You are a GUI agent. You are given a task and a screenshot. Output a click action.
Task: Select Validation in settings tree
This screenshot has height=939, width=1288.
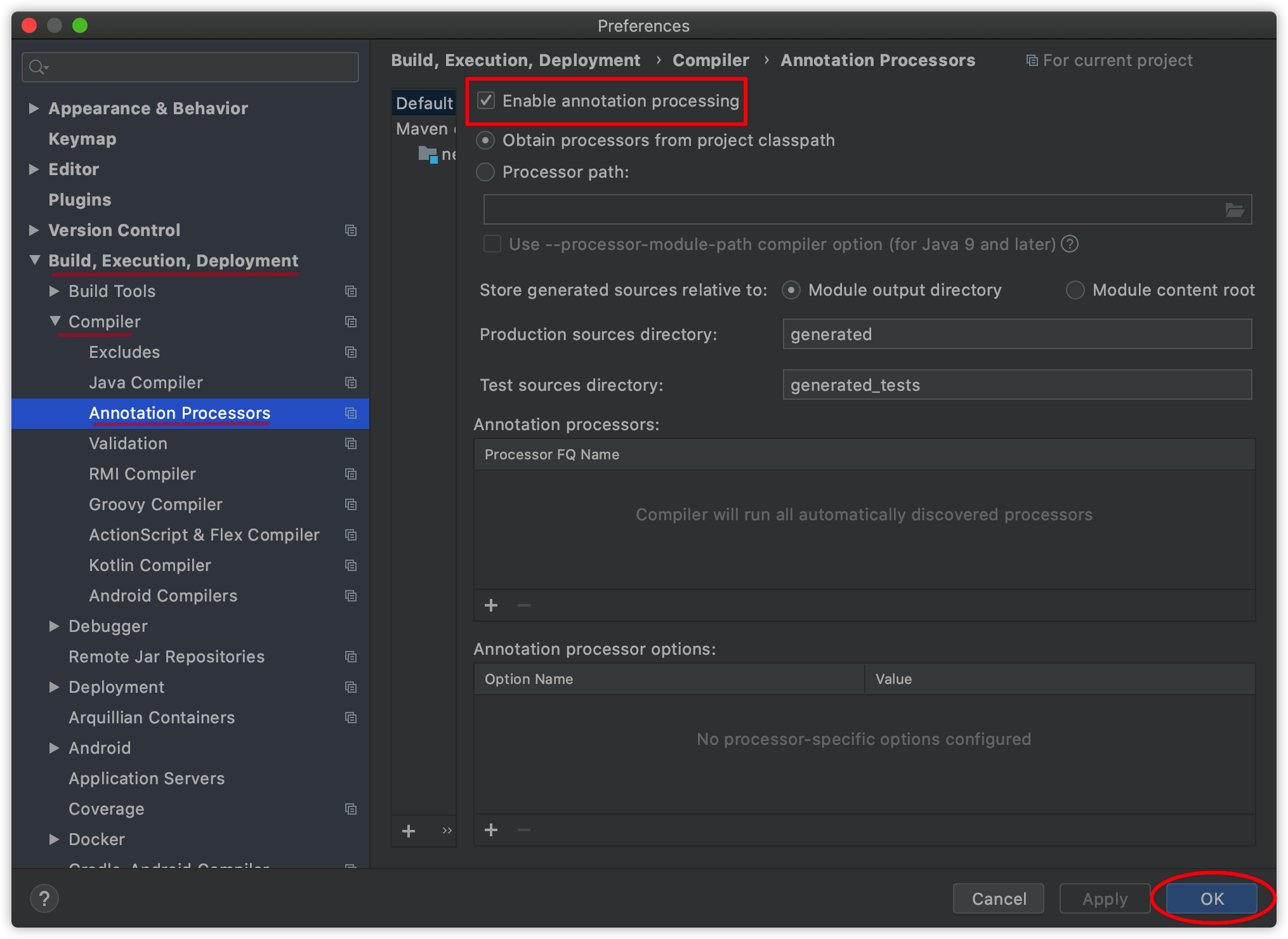coord(128,443)
